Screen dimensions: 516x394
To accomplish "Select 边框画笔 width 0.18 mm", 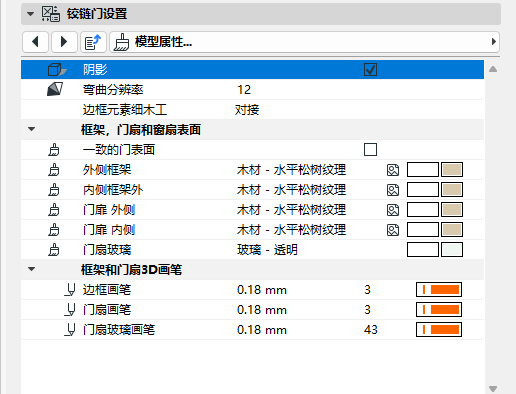I will [x=262, y=290].
